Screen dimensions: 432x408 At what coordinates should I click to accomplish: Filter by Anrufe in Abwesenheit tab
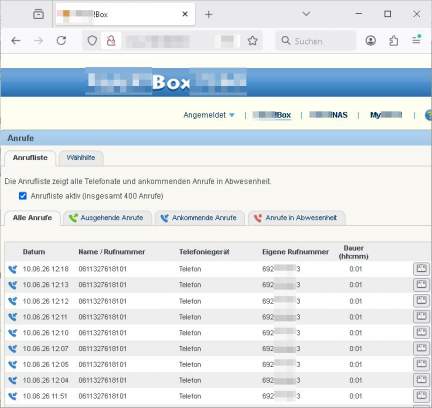click(296, 218)
